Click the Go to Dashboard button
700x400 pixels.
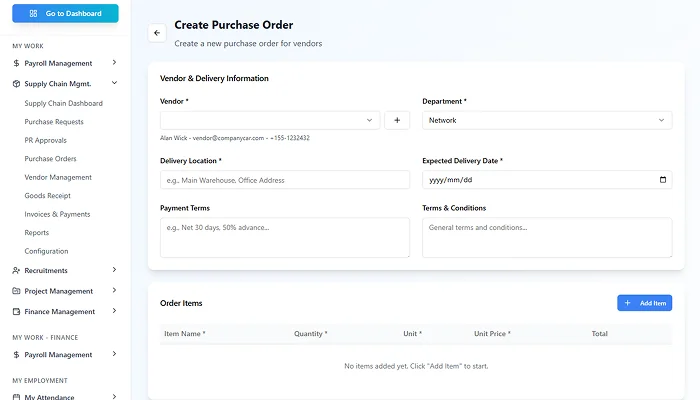tap(65, 14)
